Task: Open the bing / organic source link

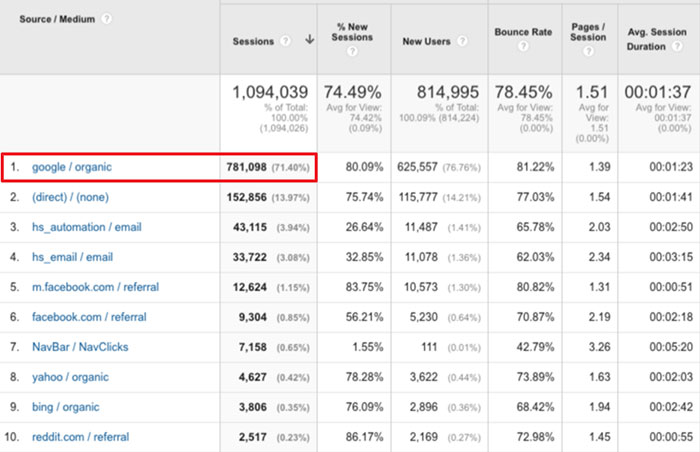Action: 67,407
